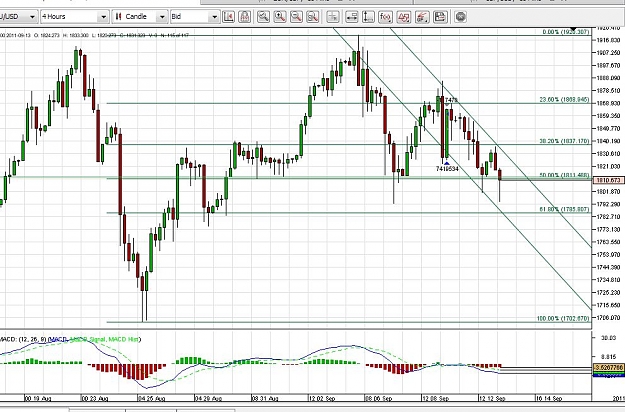
Task: Click the 1725.230 price axis label
Action: coord(609,292)
